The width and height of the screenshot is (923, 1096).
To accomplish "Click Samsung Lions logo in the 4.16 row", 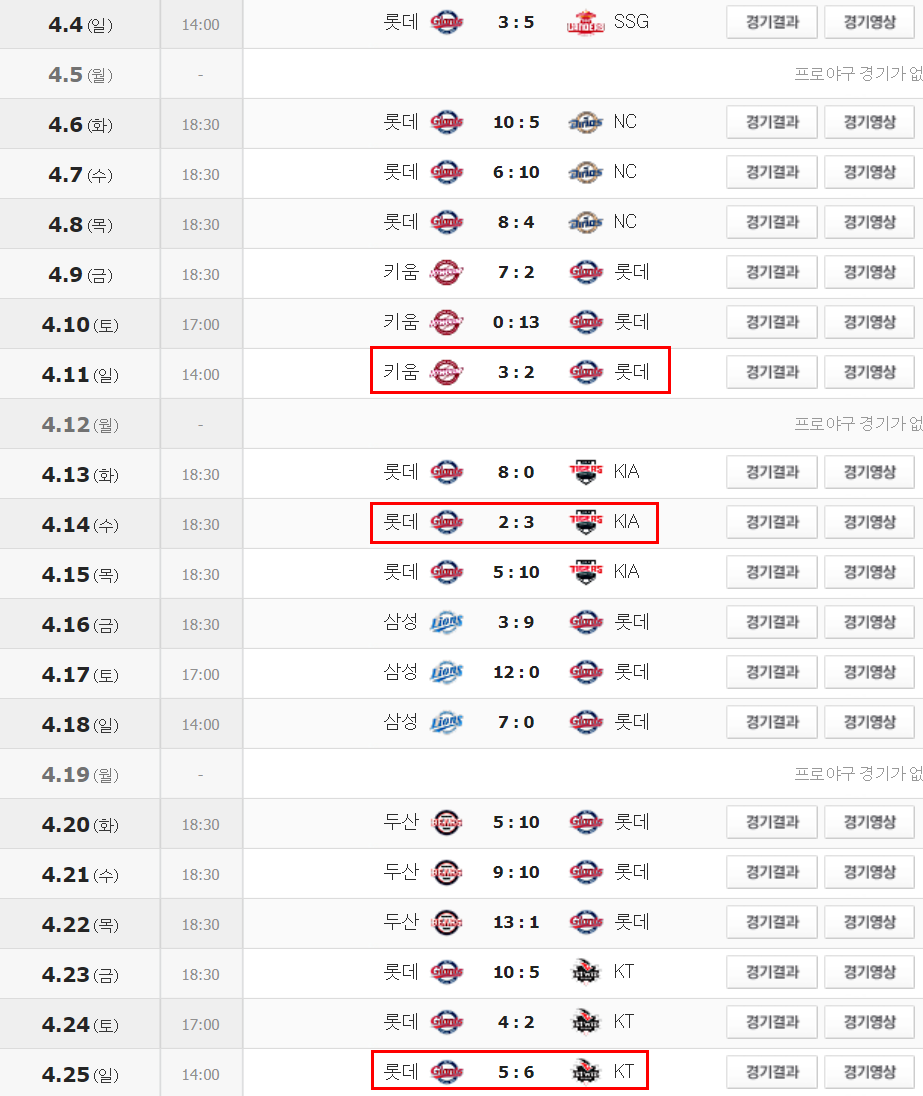I will (x=447, y=622).
